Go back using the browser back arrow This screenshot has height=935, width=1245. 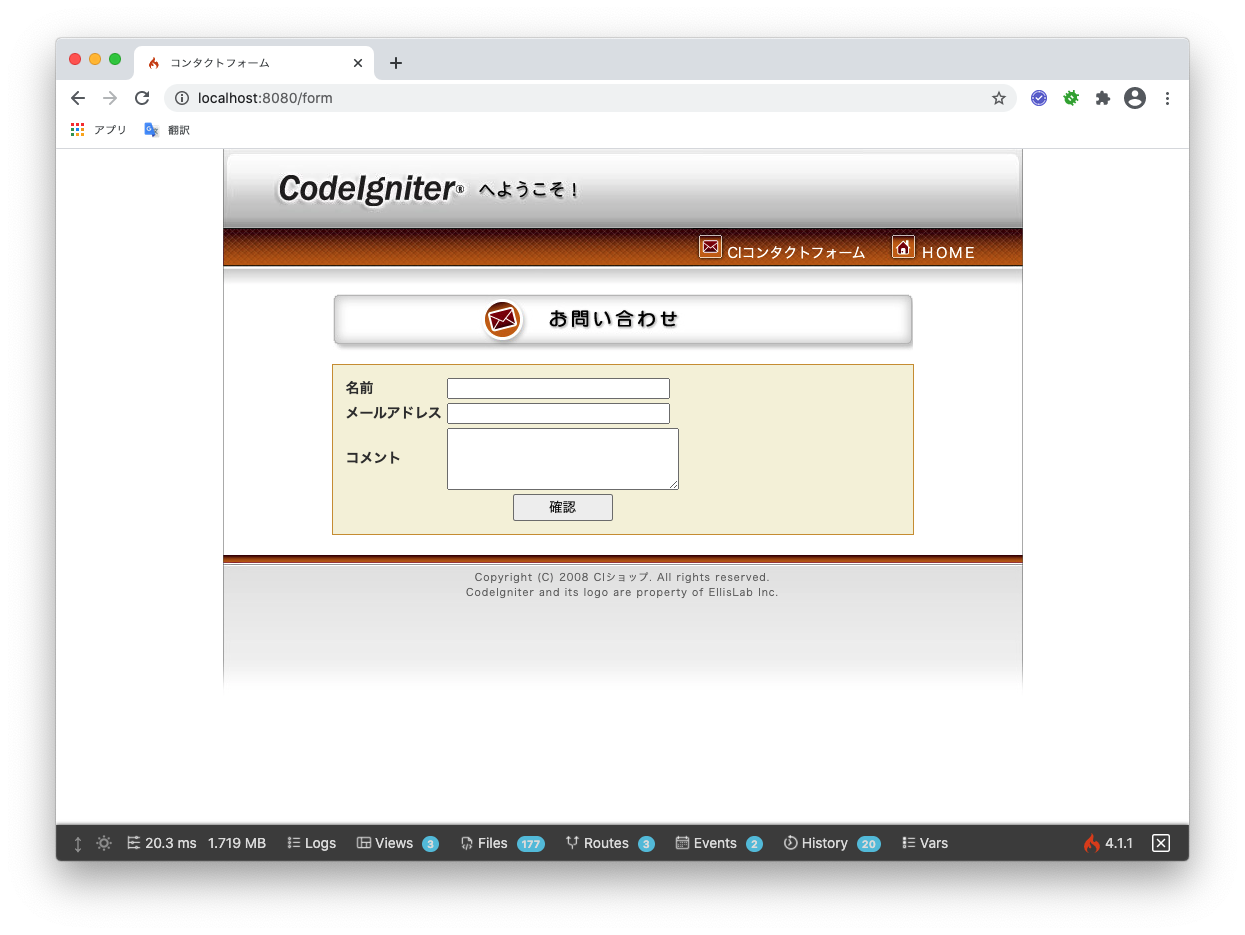click(x=78, y=98)
